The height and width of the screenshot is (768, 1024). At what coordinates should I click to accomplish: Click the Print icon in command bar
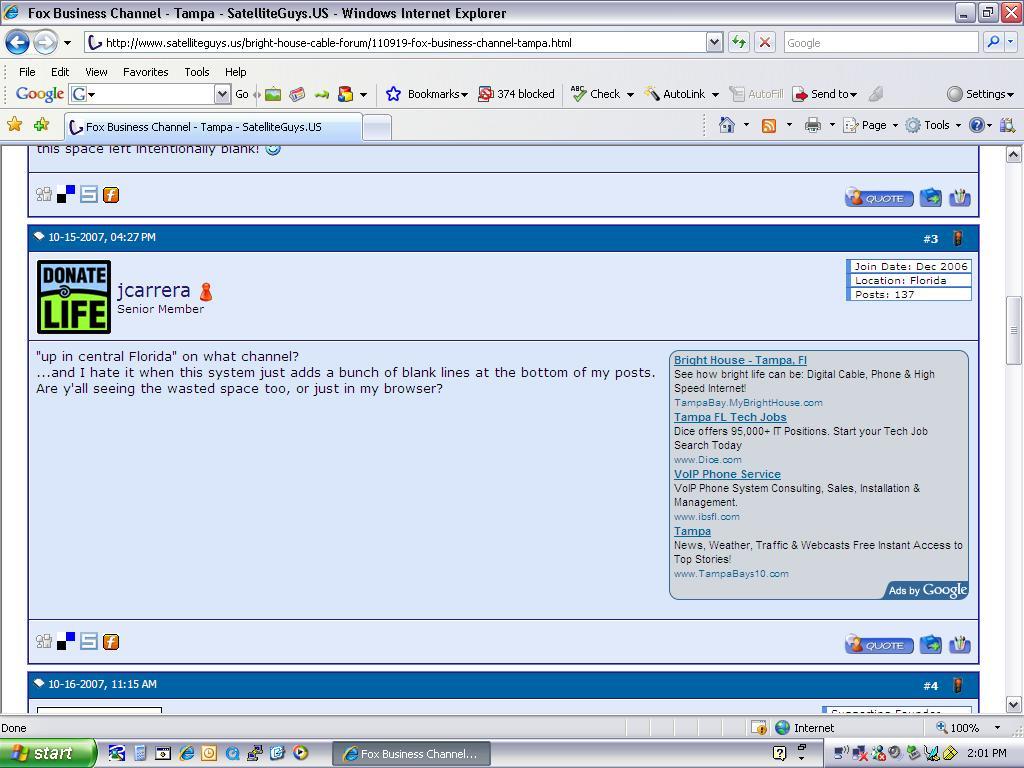(812, 125)
